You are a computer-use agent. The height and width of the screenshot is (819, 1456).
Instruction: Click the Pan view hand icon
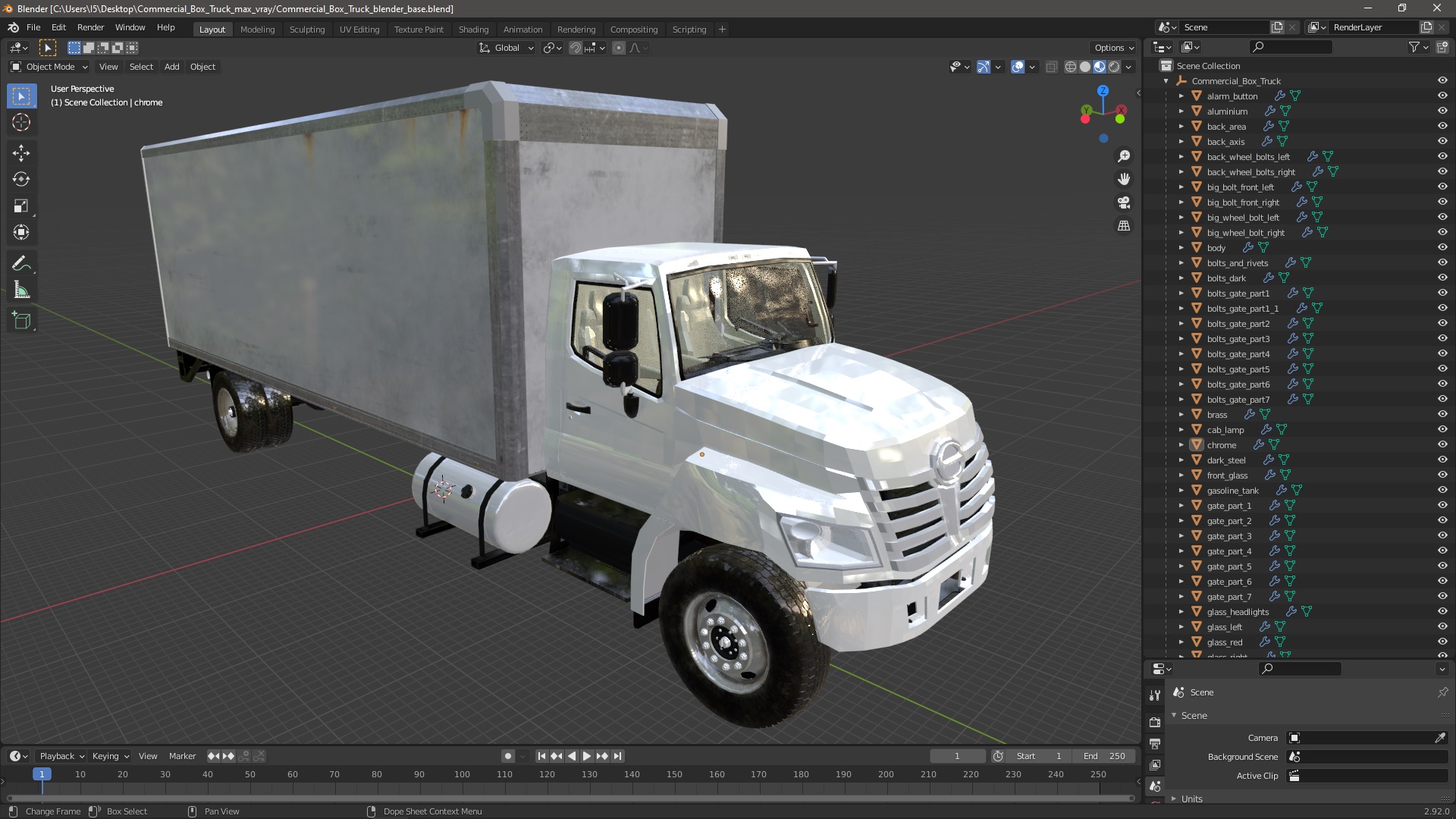click(x=1124, y=179)
